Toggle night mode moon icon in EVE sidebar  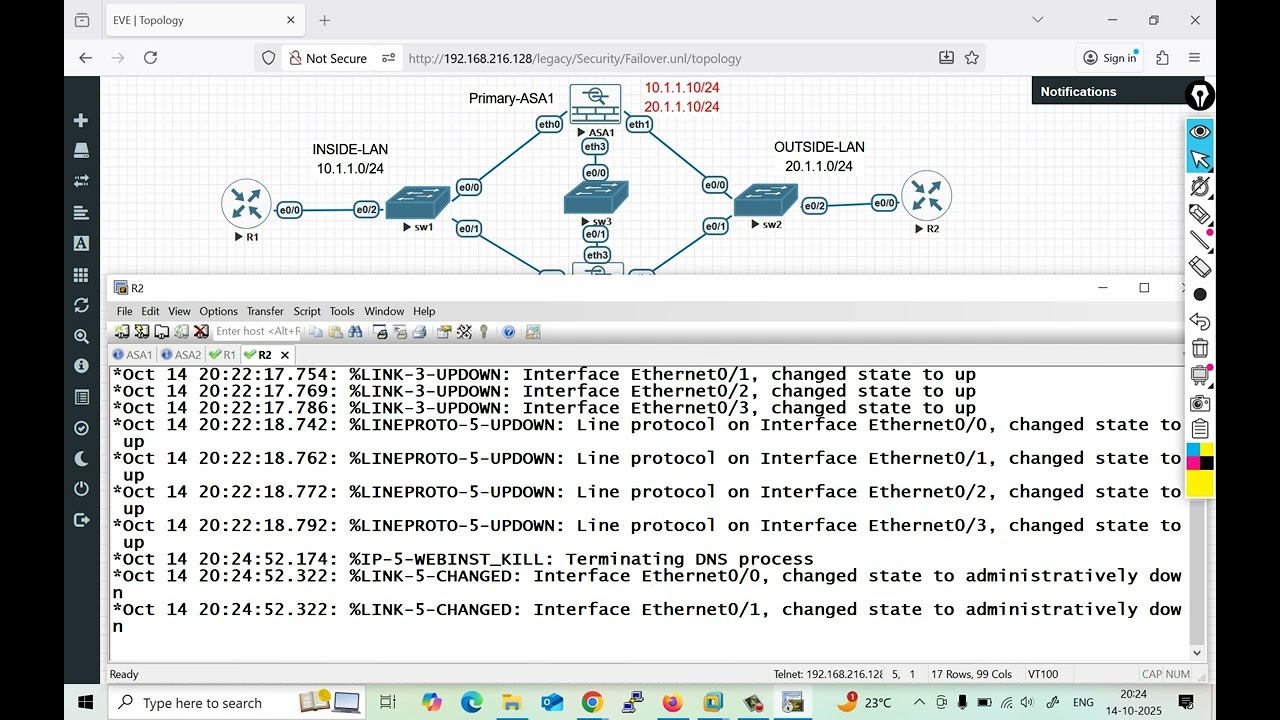pyautogui.click(x=81, y=459)
